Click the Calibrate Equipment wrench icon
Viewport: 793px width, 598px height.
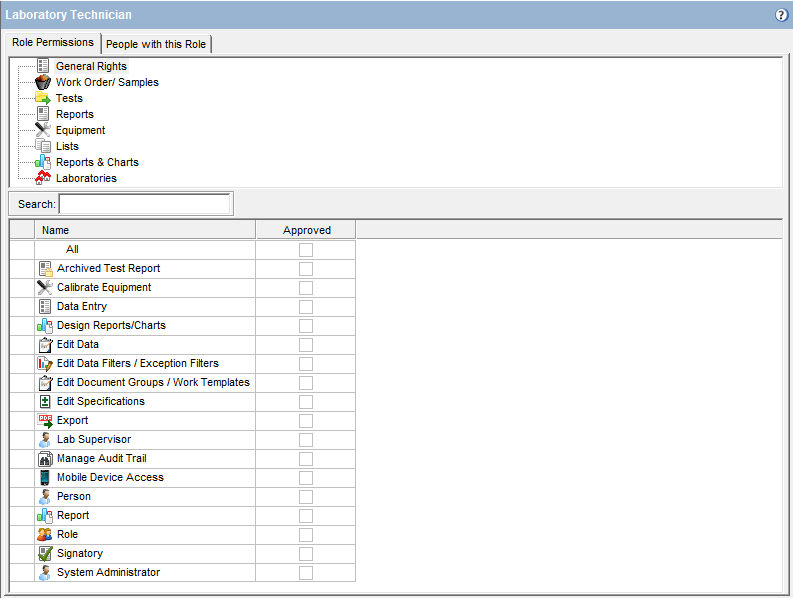tap(44, 288)
